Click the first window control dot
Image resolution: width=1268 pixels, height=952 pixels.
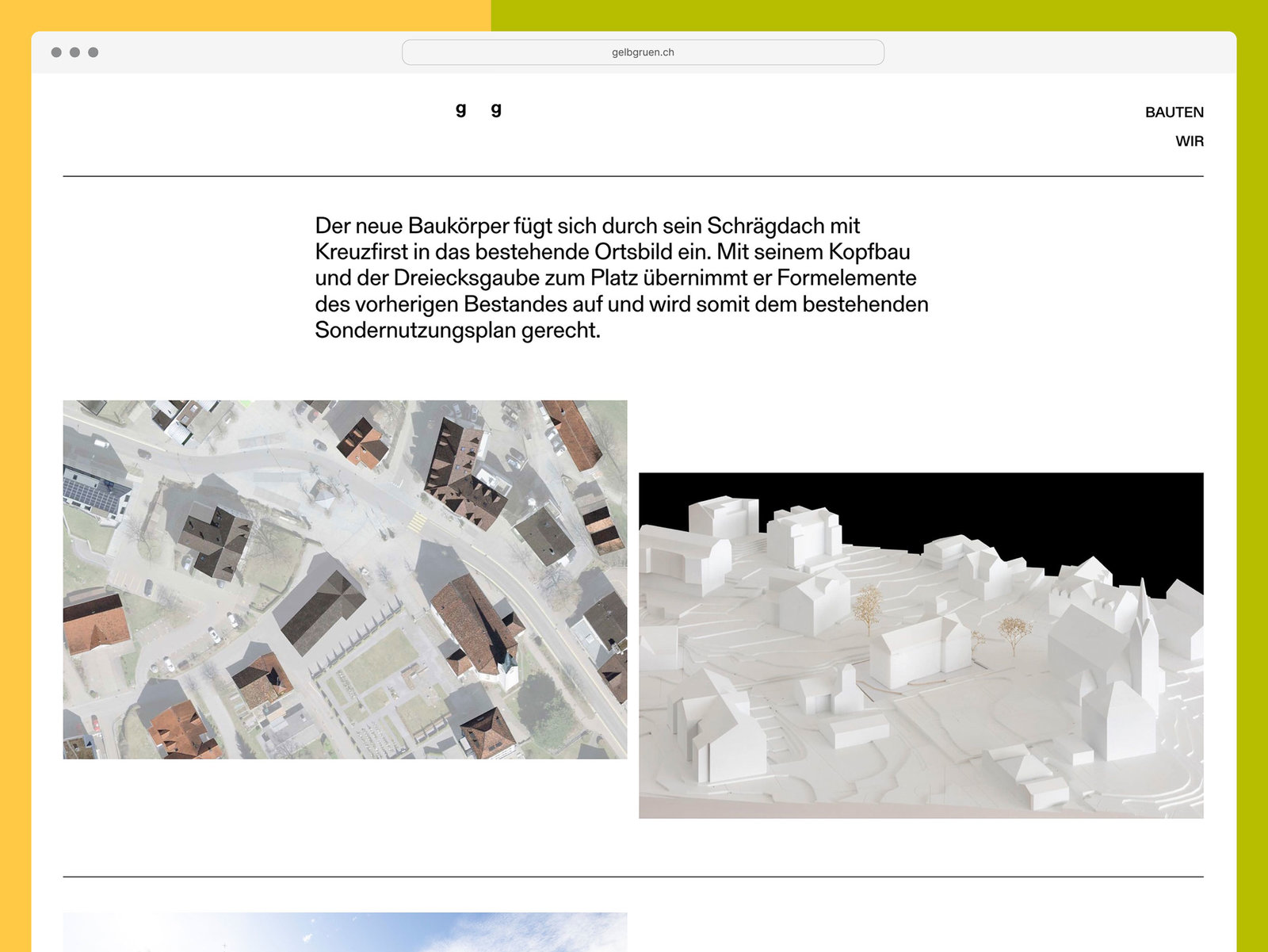(56, 52)
